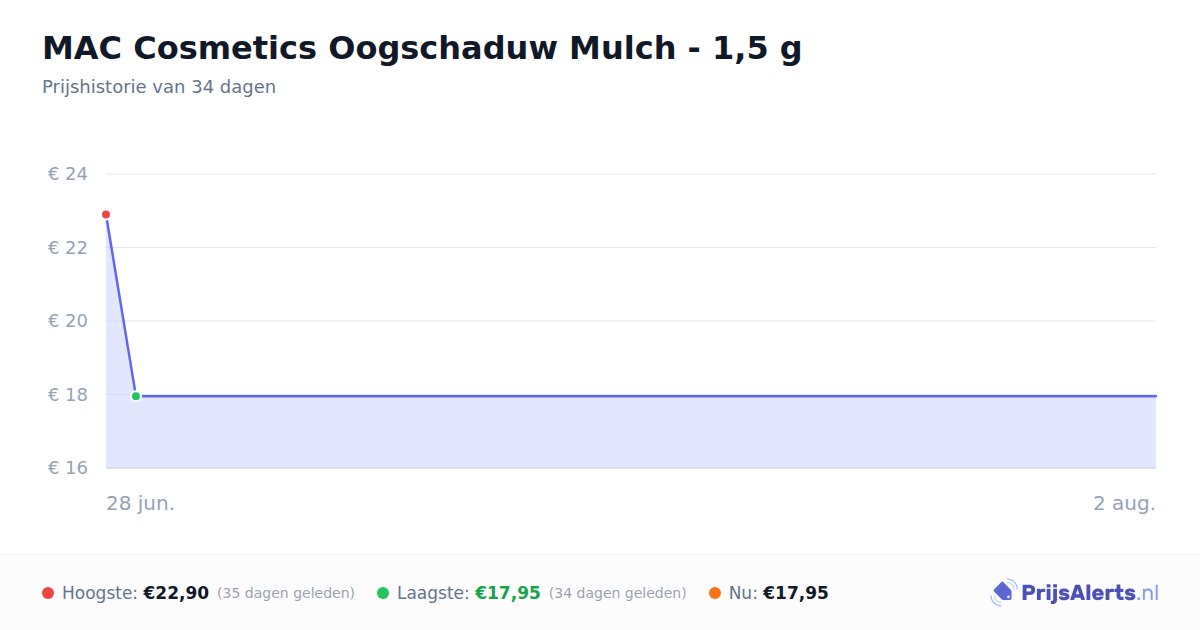1200x630 pixels.
Task: Click the € 24 axis label
Action: coord(68,174)
